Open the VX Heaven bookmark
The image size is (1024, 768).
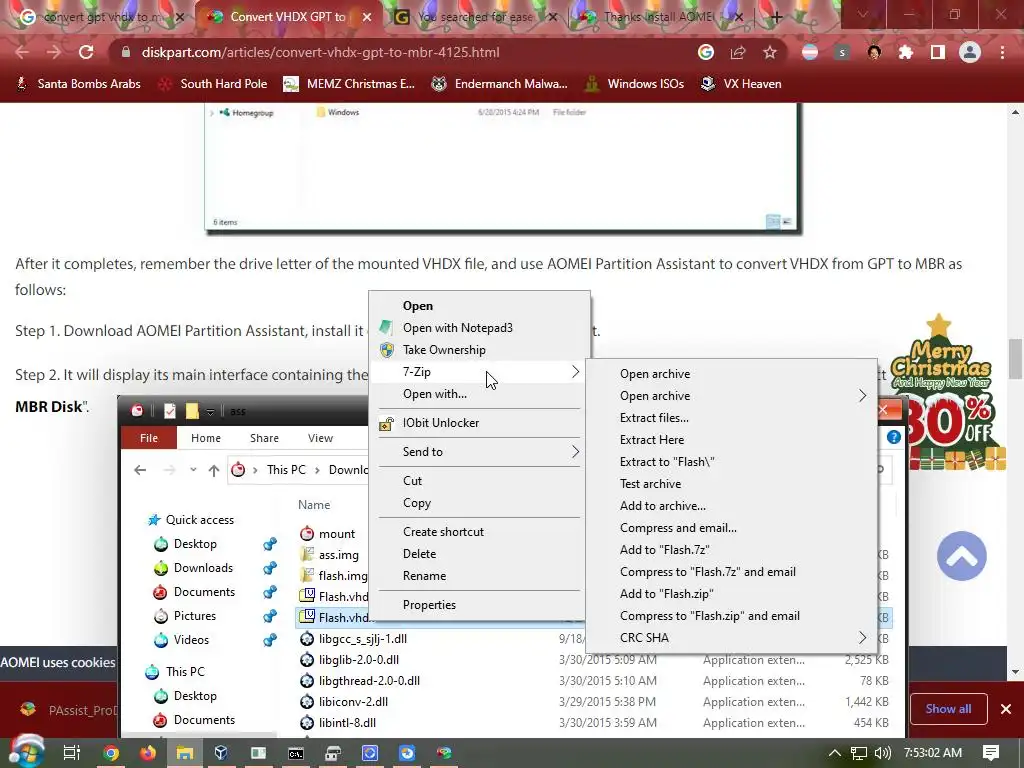(x=741, y=84)
